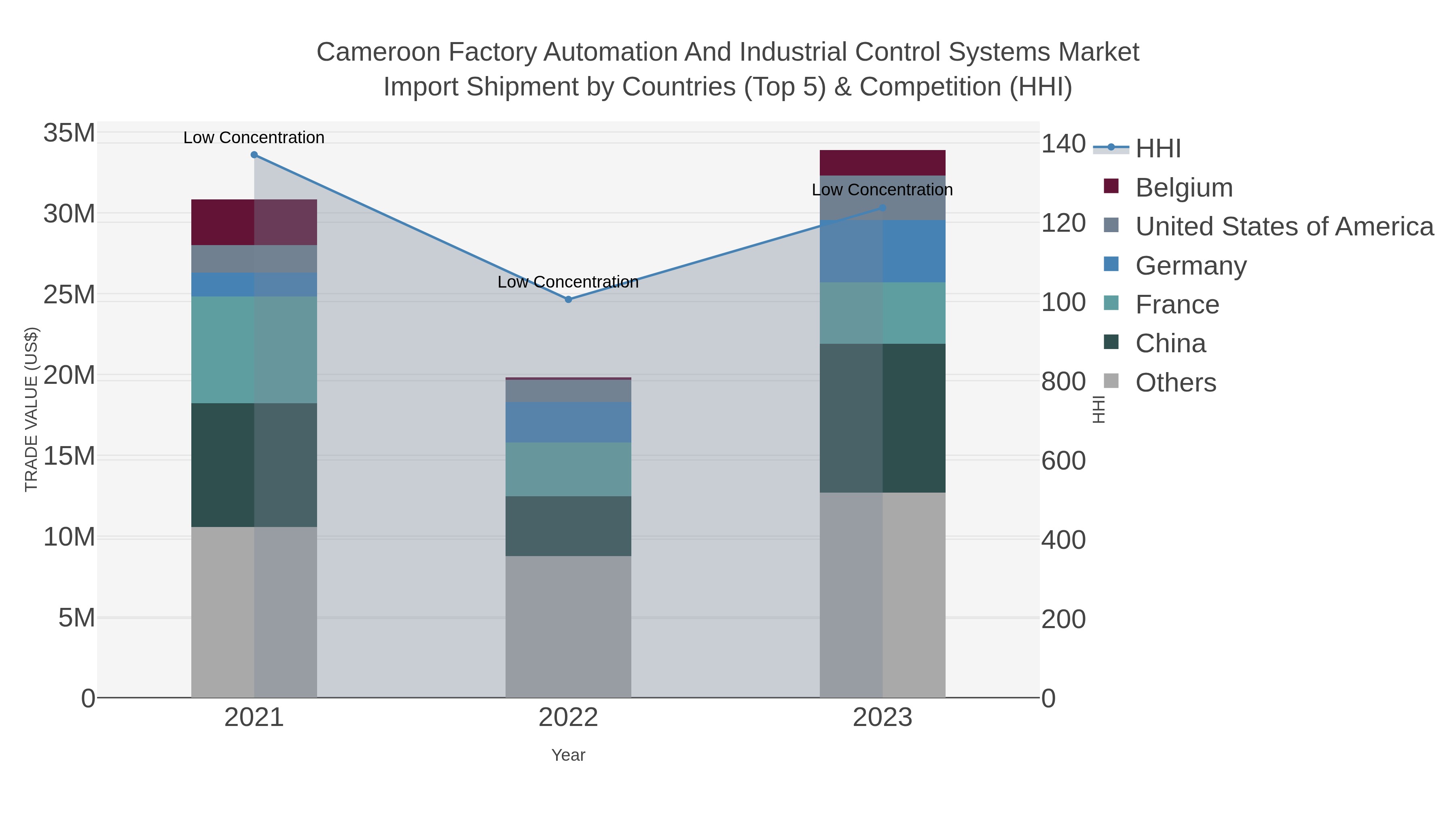Click the 2021 France bar segment
This screenshot has width=1456, height=819.
254,350
